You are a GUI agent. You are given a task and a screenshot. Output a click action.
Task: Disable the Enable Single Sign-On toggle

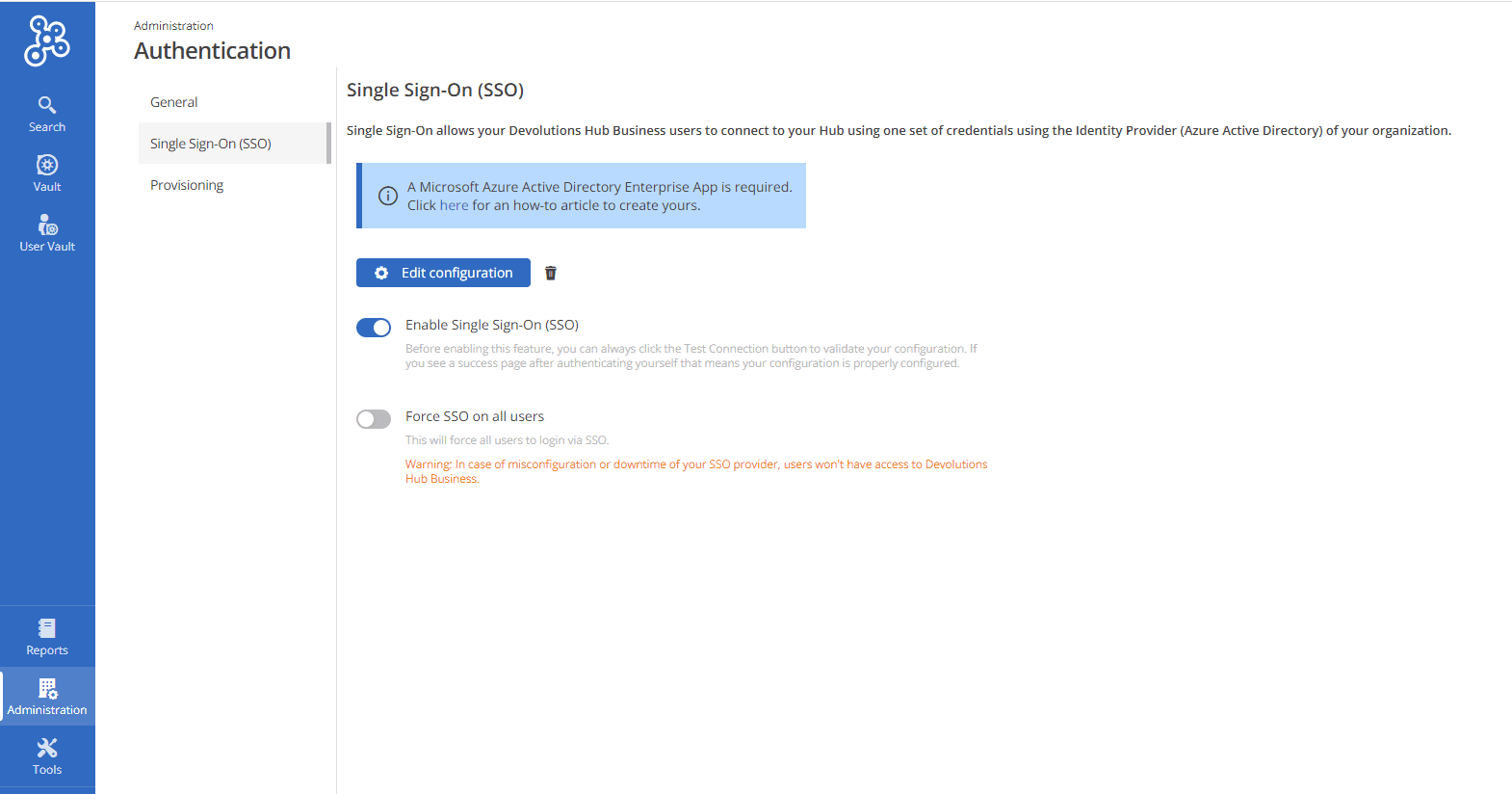374,328
